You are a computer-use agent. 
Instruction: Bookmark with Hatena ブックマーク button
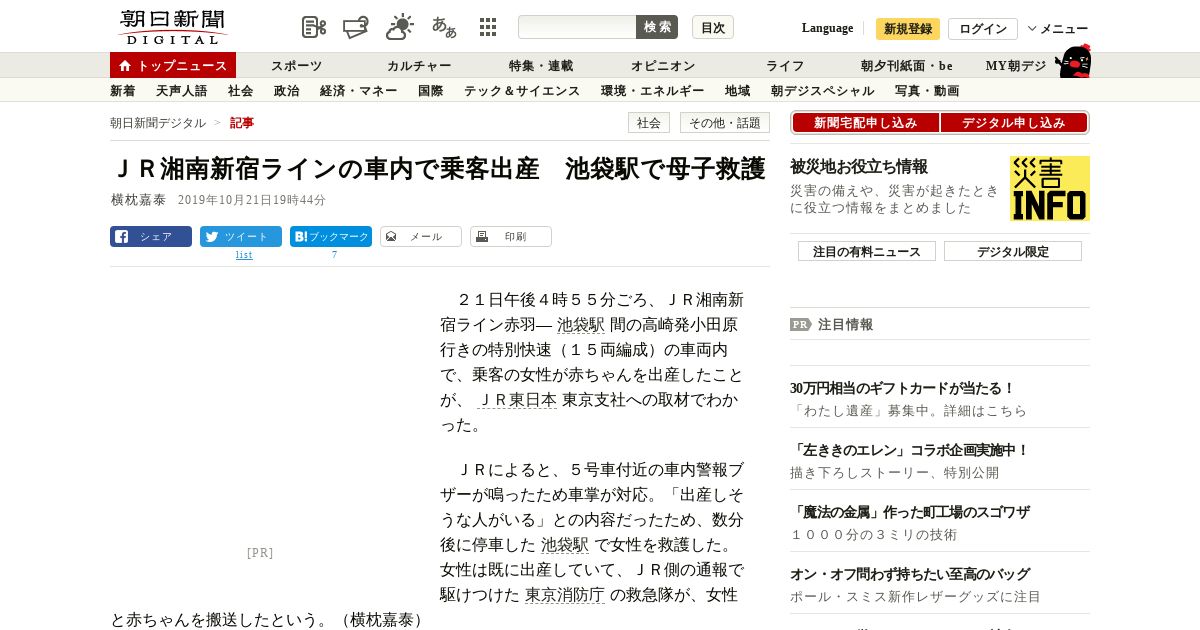click(x=331, y=237)
